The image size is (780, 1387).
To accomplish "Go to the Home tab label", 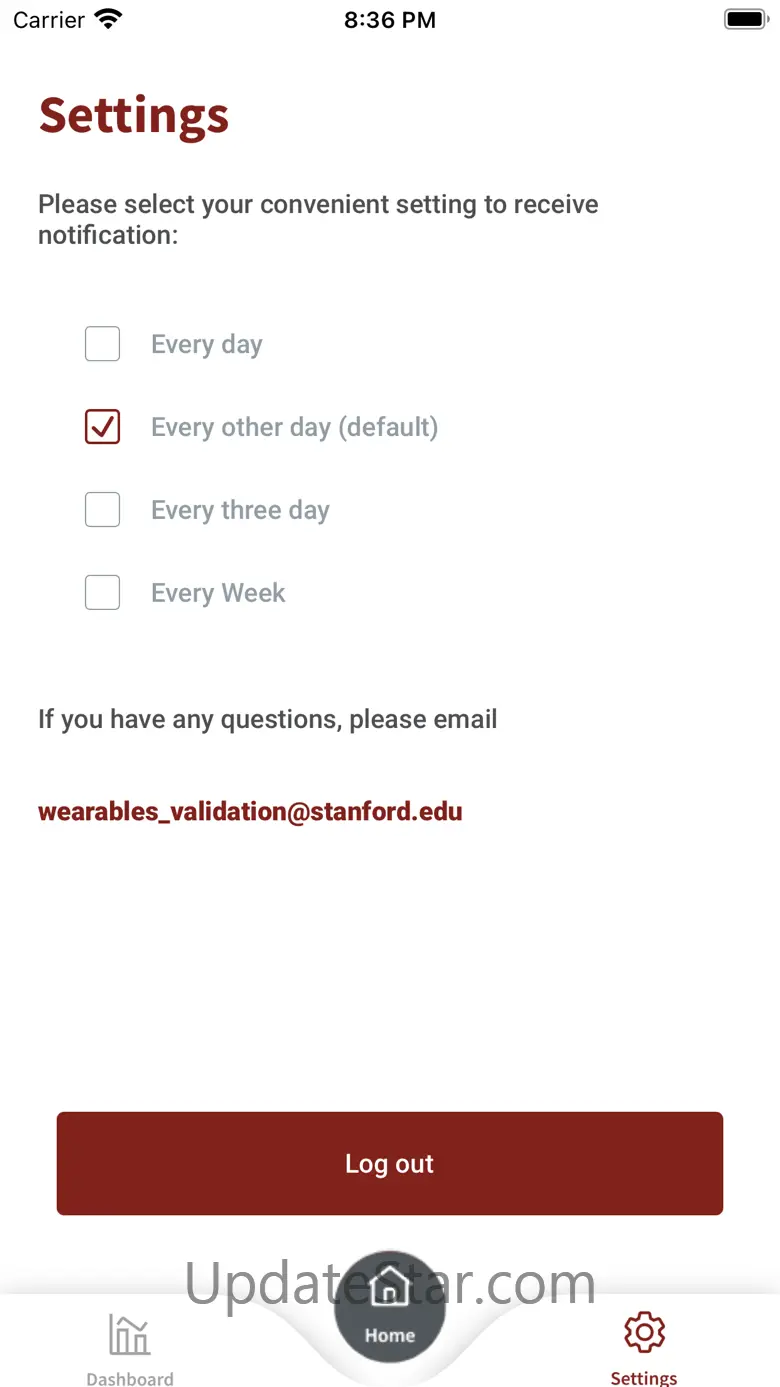I will click(x=390, y=1335).
